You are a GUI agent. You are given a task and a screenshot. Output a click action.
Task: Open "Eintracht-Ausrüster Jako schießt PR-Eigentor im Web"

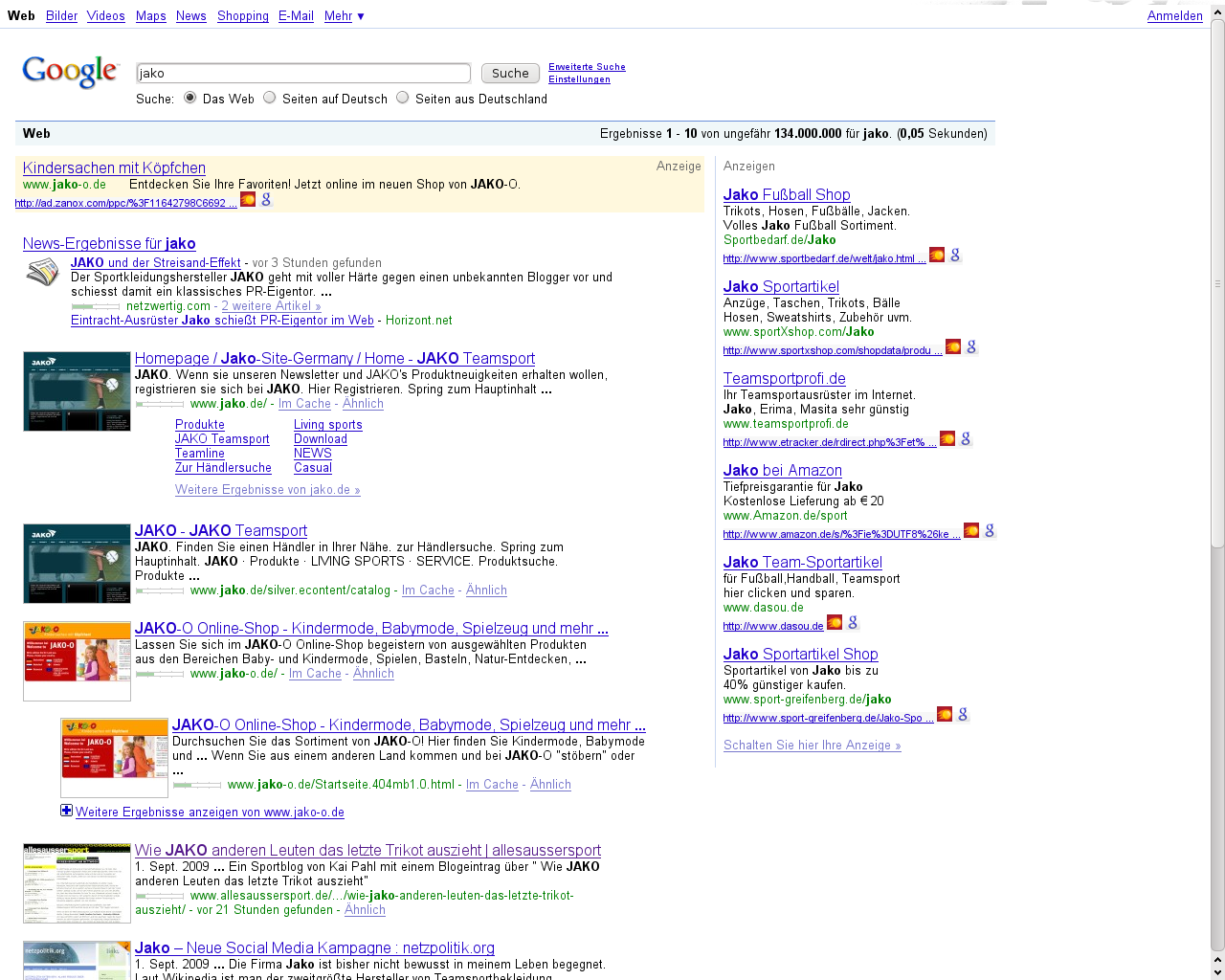(x=222, y=321)
